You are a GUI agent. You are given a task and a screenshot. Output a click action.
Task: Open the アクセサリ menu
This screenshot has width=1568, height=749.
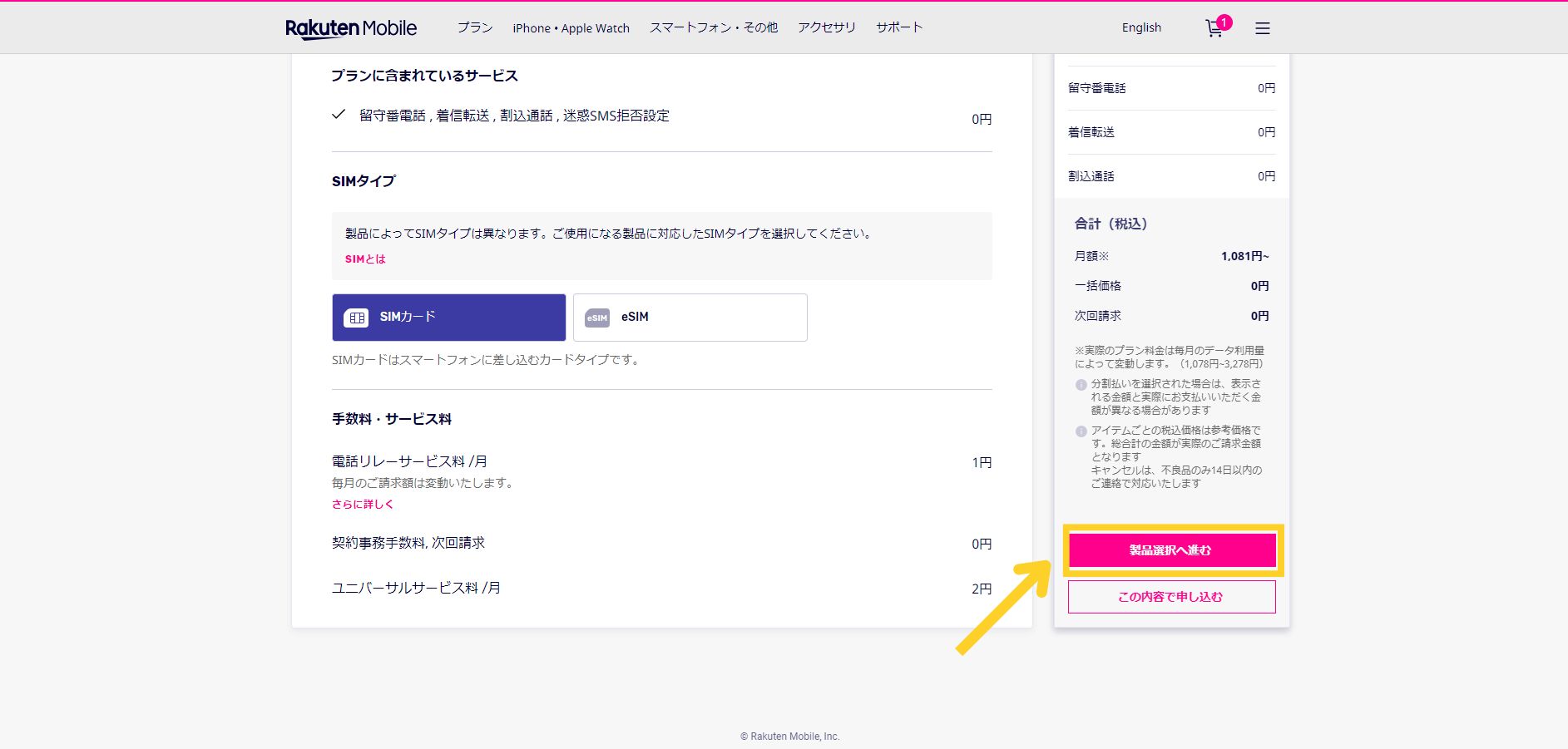[826, 27]
